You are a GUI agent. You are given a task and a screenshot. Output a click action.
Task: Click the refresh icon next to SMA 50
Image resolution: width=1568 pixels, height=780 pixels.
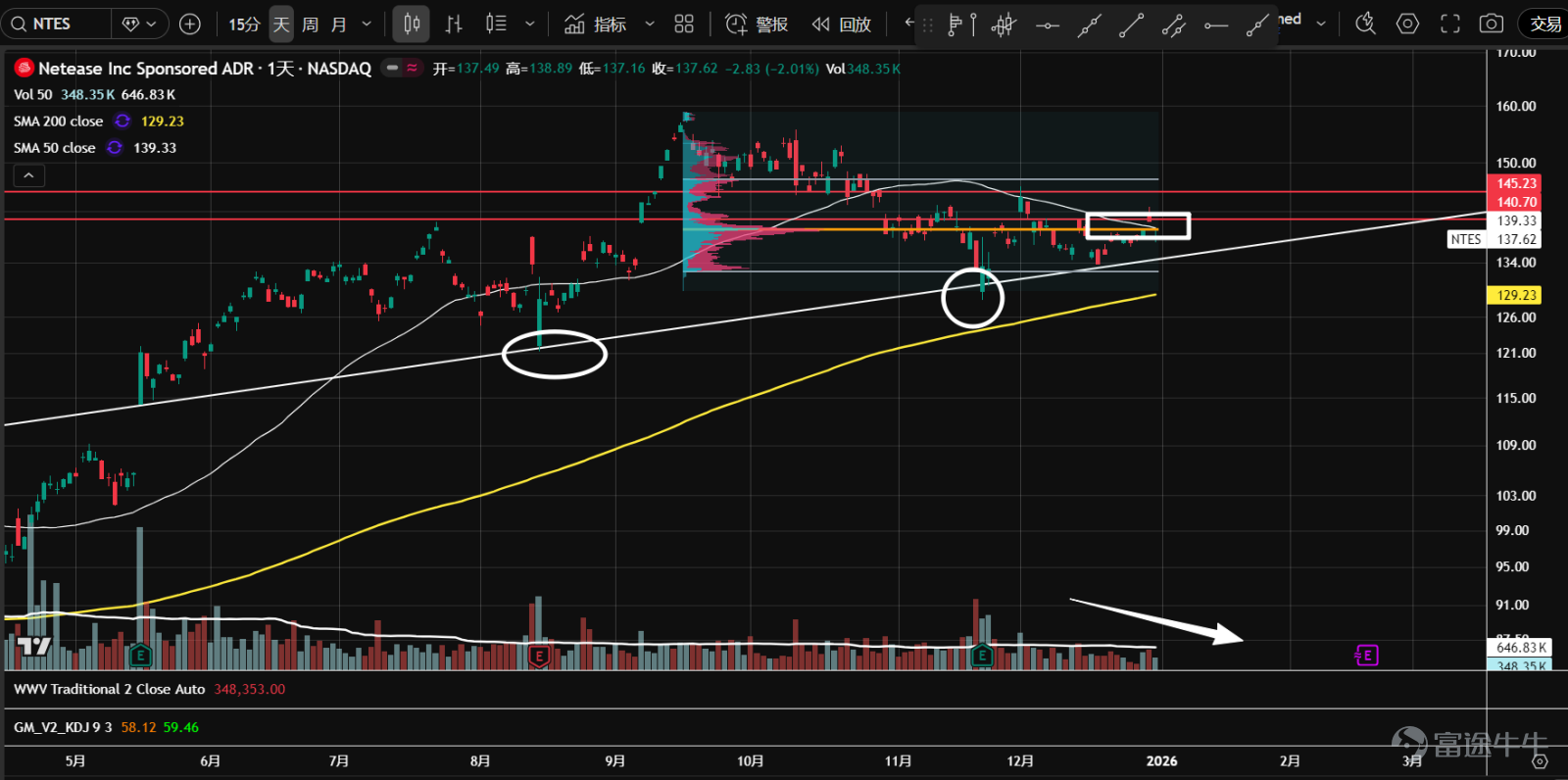click(115, 148)
